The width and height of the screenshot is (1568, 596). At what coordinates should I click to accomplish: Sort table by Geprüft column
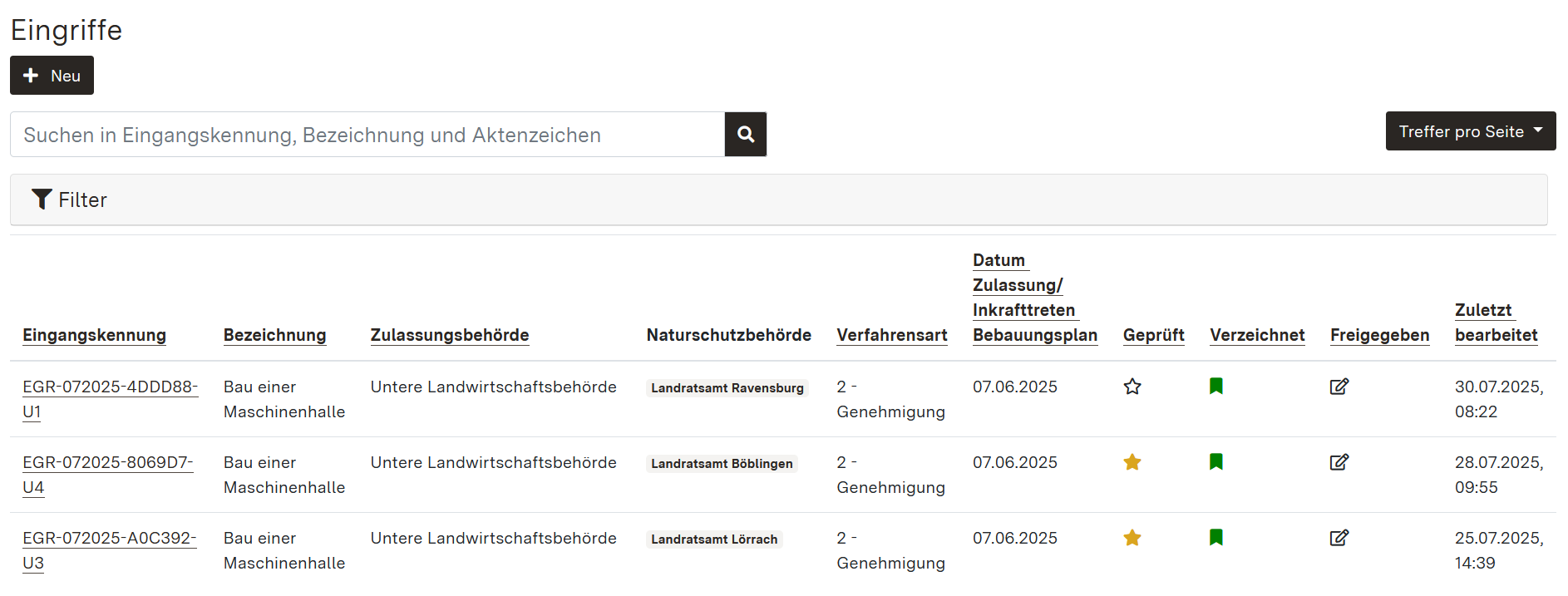click(1153, 335)
